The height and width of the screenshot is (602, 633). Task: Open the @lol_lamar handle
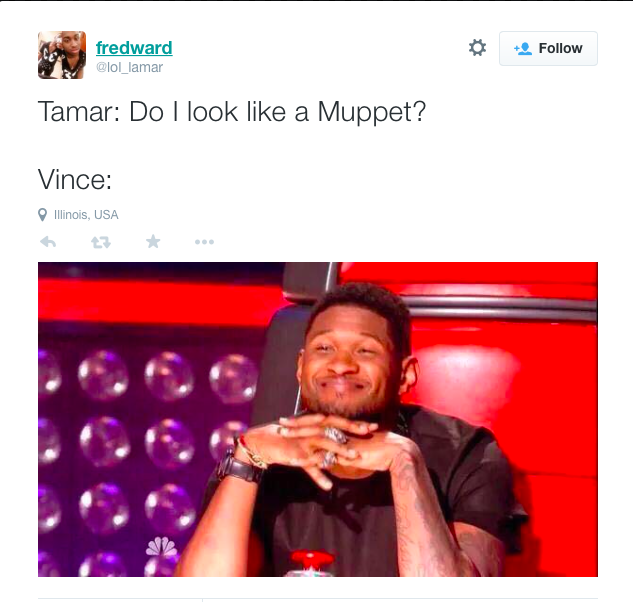pos(129,67)
